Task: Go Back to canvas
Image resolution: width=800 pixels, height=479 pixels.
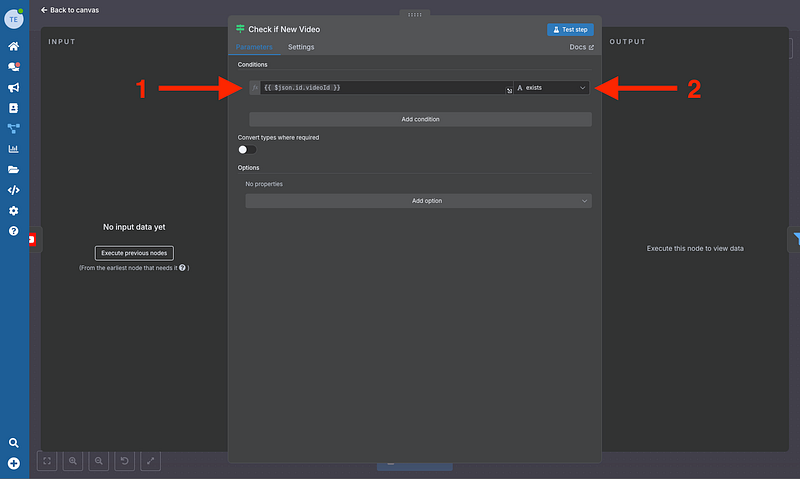Action: pos(70,9)
